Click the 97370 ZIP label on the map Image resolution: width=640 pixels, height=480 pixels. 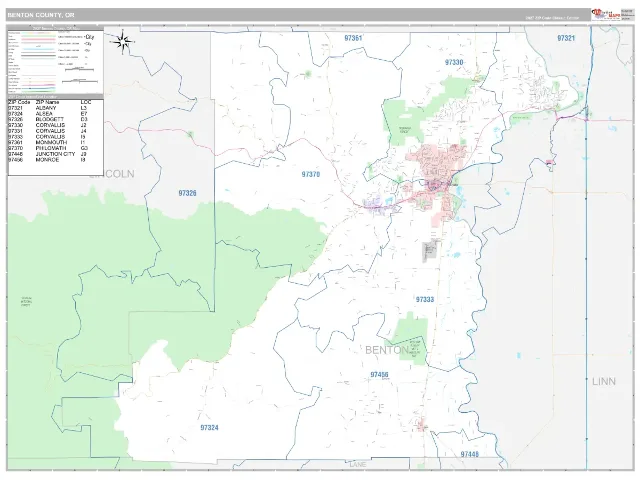tap(311, 174)
